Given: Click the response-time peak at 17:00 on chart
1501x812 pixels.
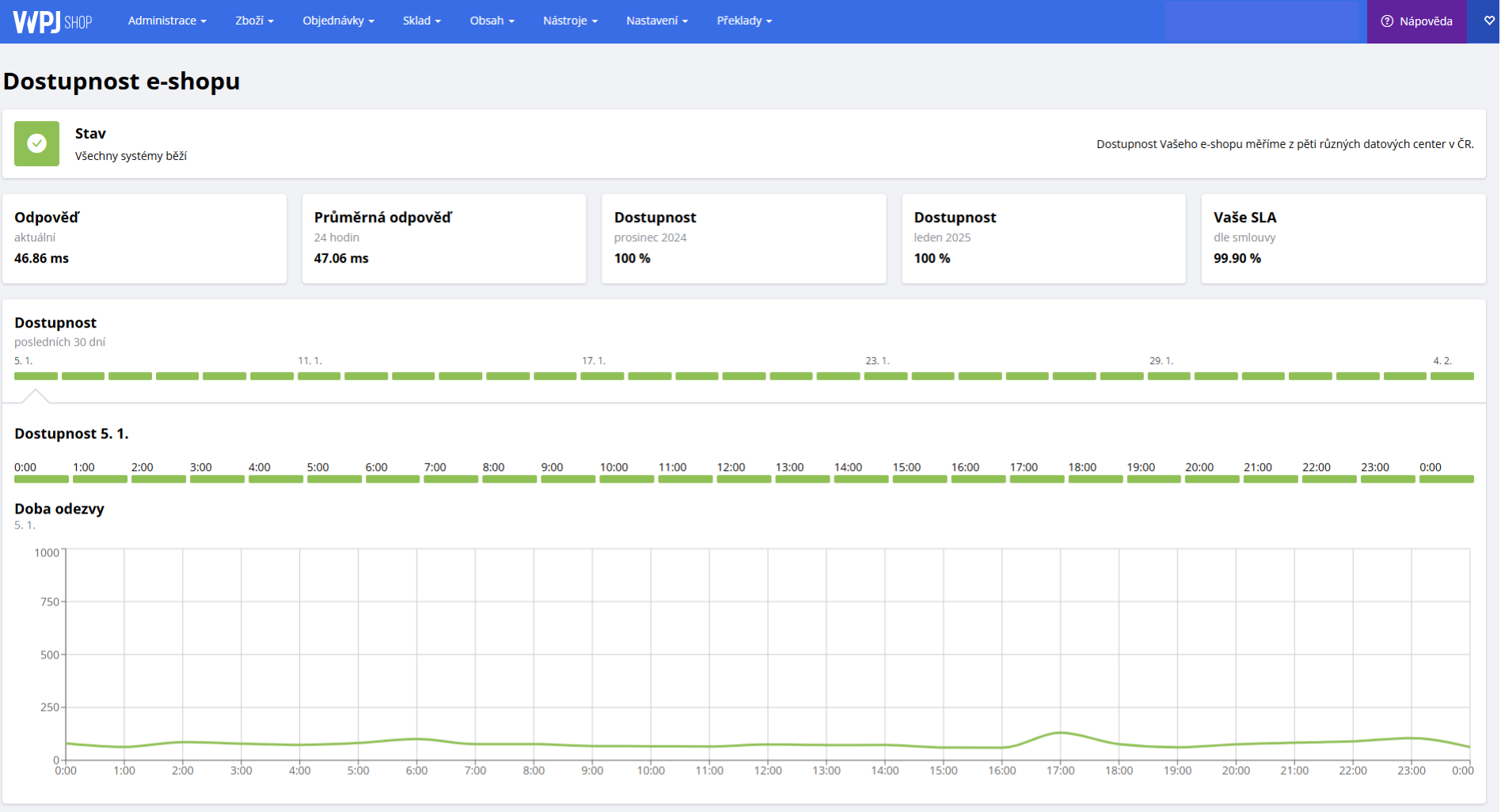Looking at the screenshot, I should coord(1061,733).
